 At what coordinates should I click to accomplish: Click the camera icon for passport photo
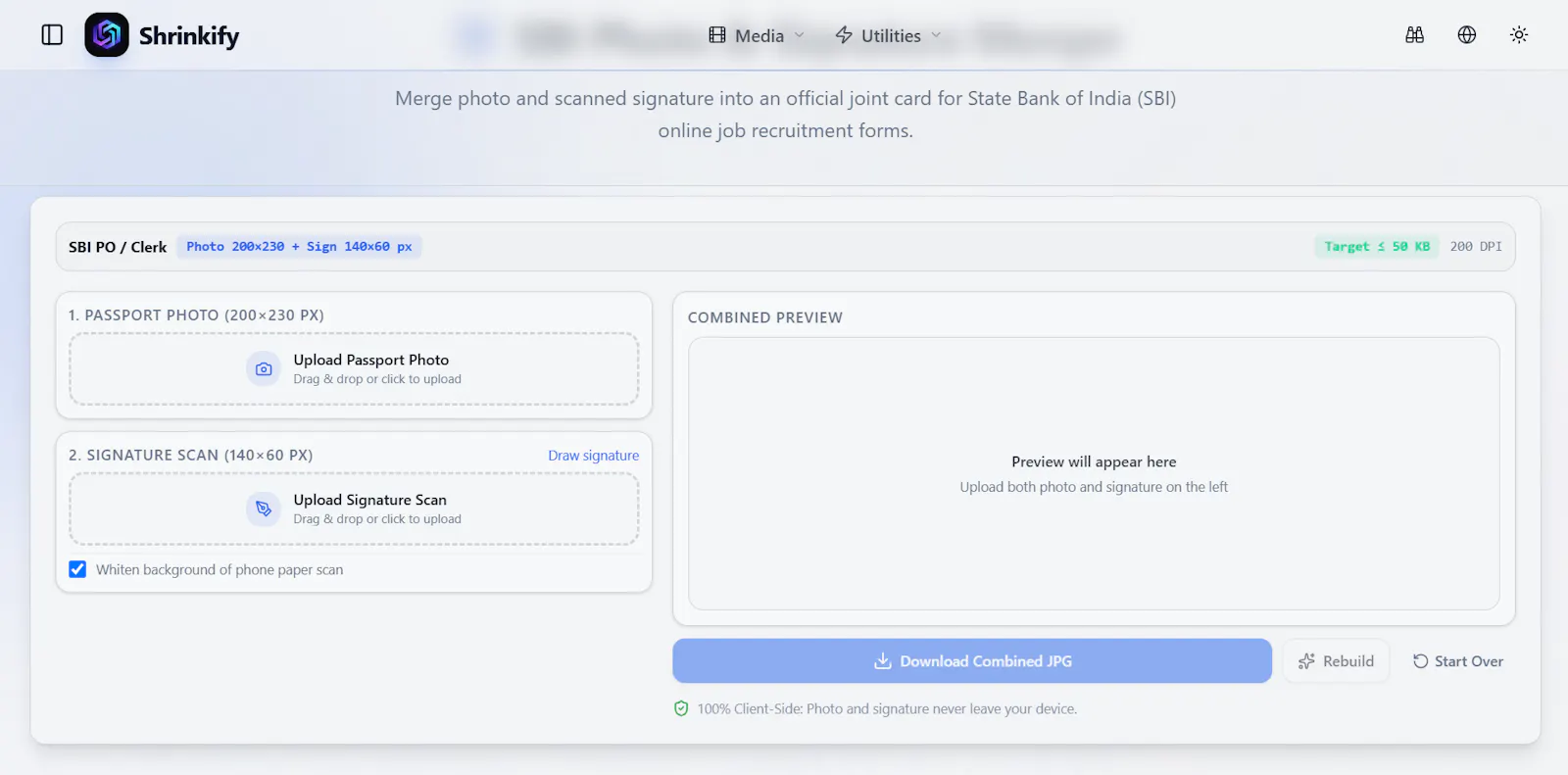pos(264,369)
